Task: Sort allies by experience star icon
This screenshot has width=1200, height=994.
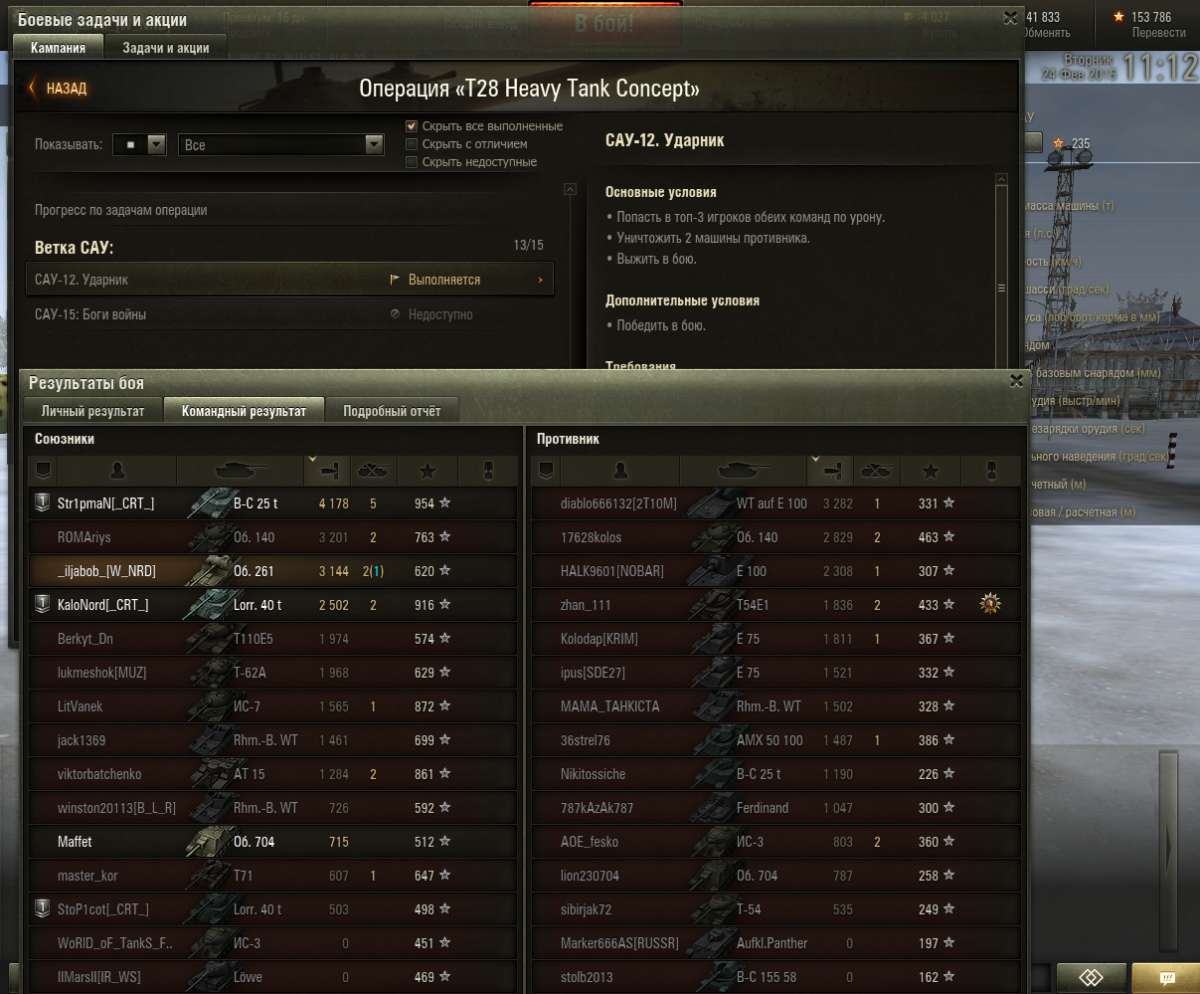Action: [x=427, y=469]
